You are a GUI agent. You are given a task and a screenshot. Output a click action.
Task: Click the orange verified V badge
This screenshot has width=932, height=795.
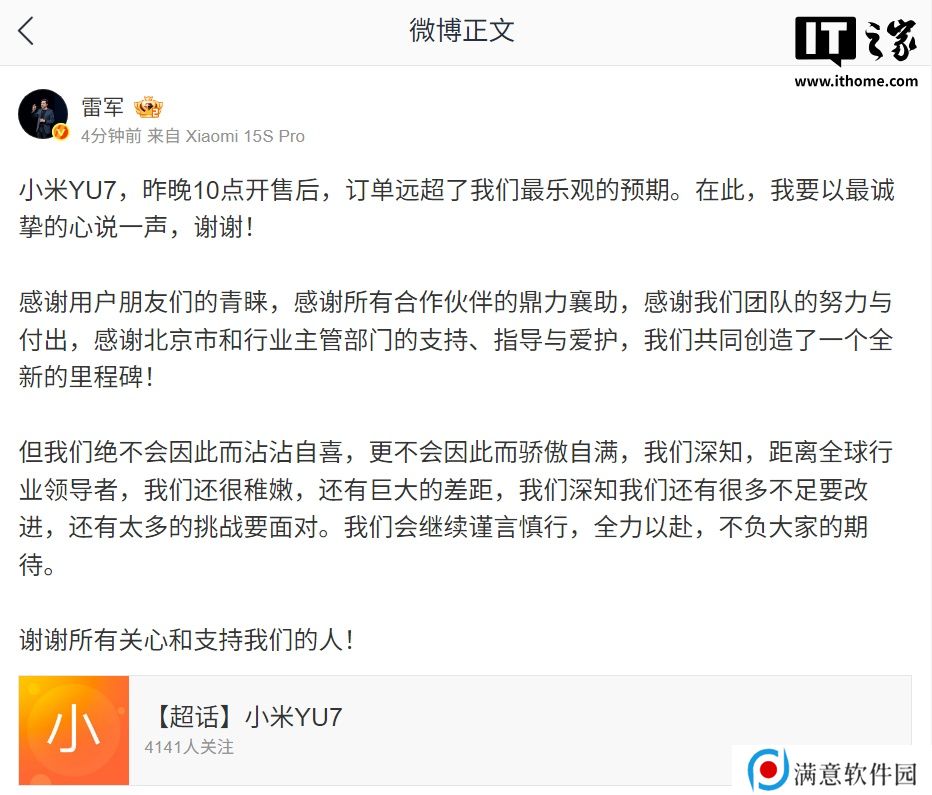coord(61,132)
